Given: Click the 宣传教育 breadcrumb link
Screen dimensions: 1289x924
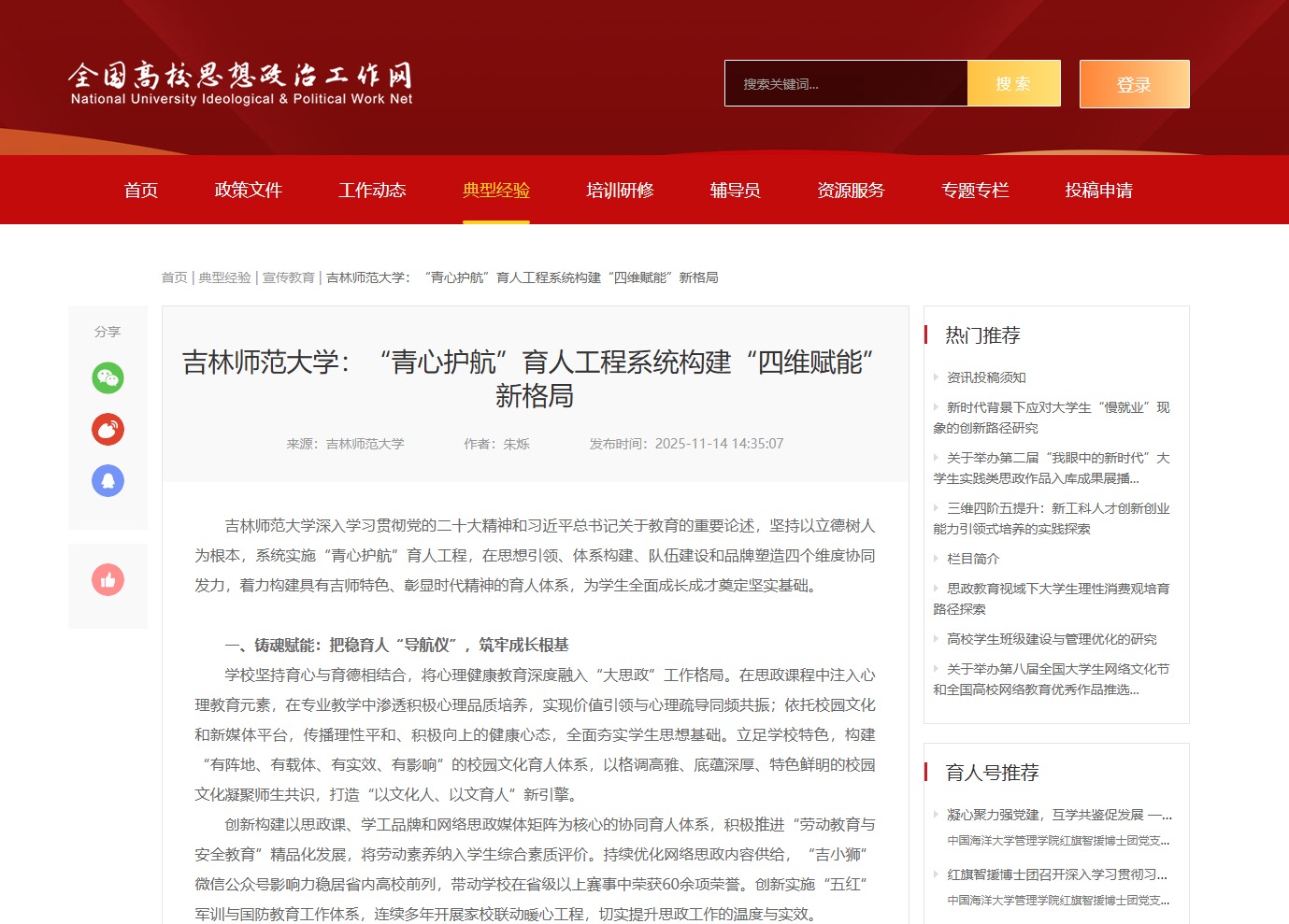Looking at the screenshot, I should point(288,277).
